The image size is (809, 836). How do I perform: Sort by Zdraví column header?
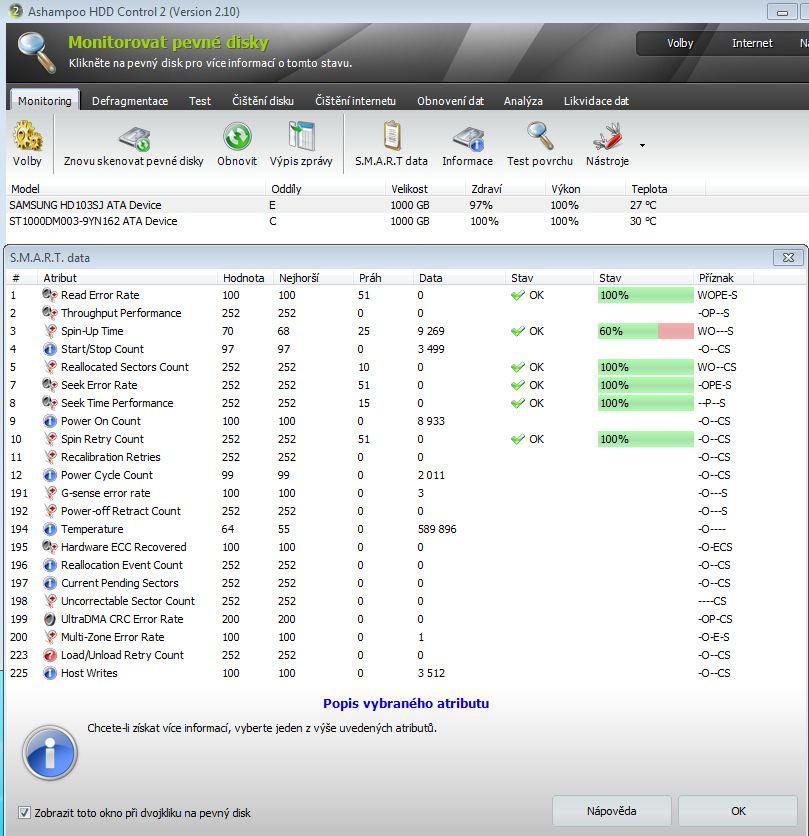504,189
